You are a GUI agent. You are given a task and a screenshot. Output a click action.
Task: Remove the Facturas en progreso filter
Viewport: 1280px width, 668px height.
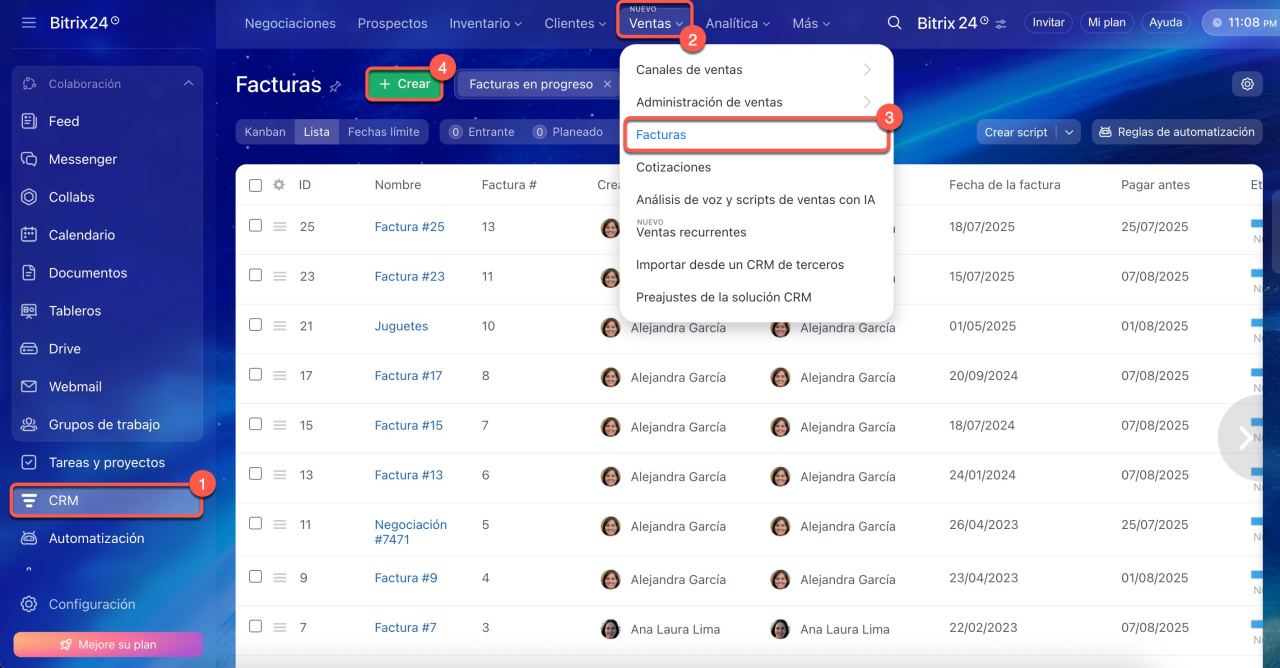(x=607, y=85)
